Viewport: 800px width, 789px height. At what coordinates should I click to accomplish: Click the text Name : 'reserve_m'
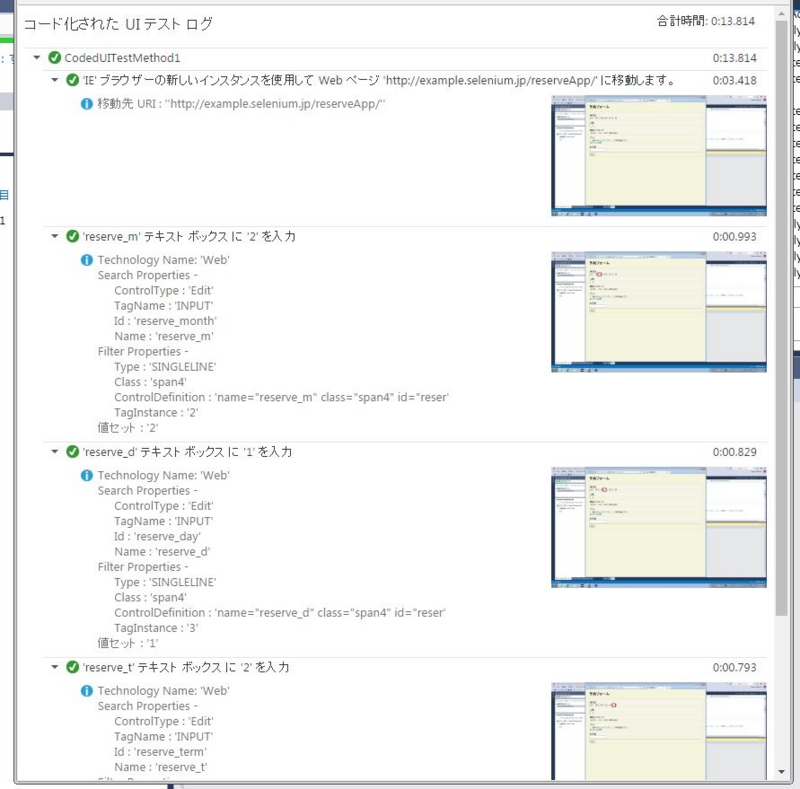coord(164,336)
